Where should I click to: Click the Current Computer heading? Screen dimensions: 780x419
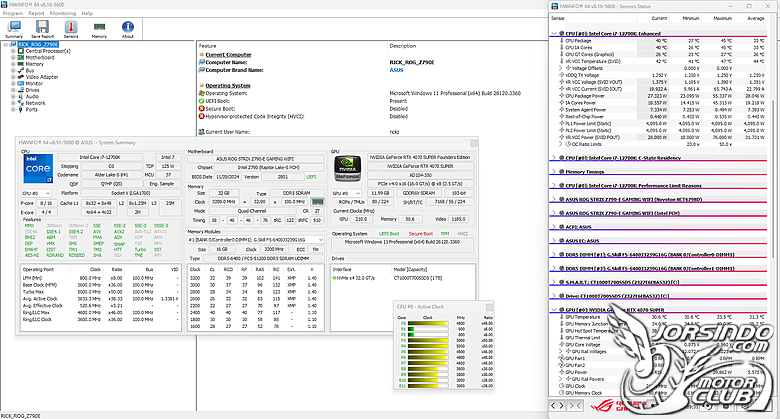[x=228, y=55]
